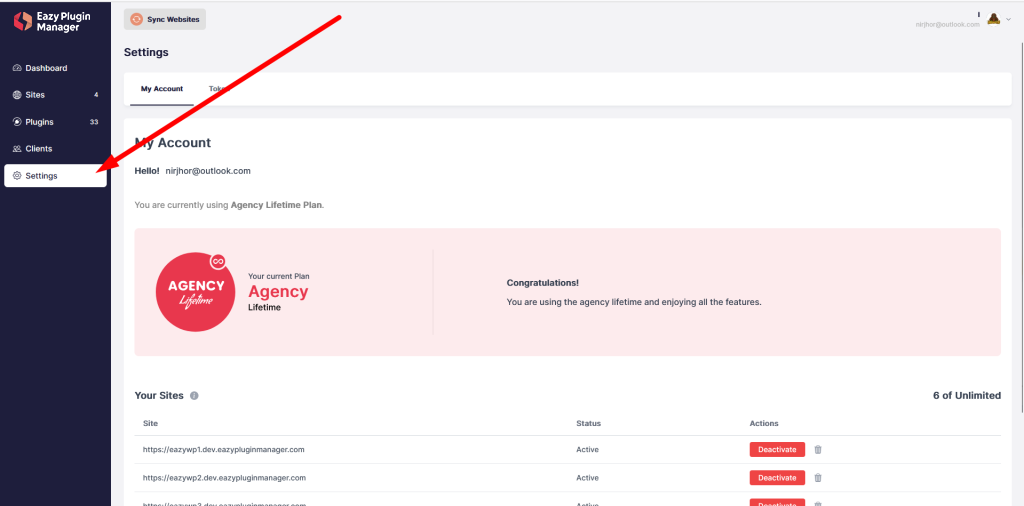Click the infinity icon on plan badge
Screen dimensions: 1024x506
tap(217, 261)
